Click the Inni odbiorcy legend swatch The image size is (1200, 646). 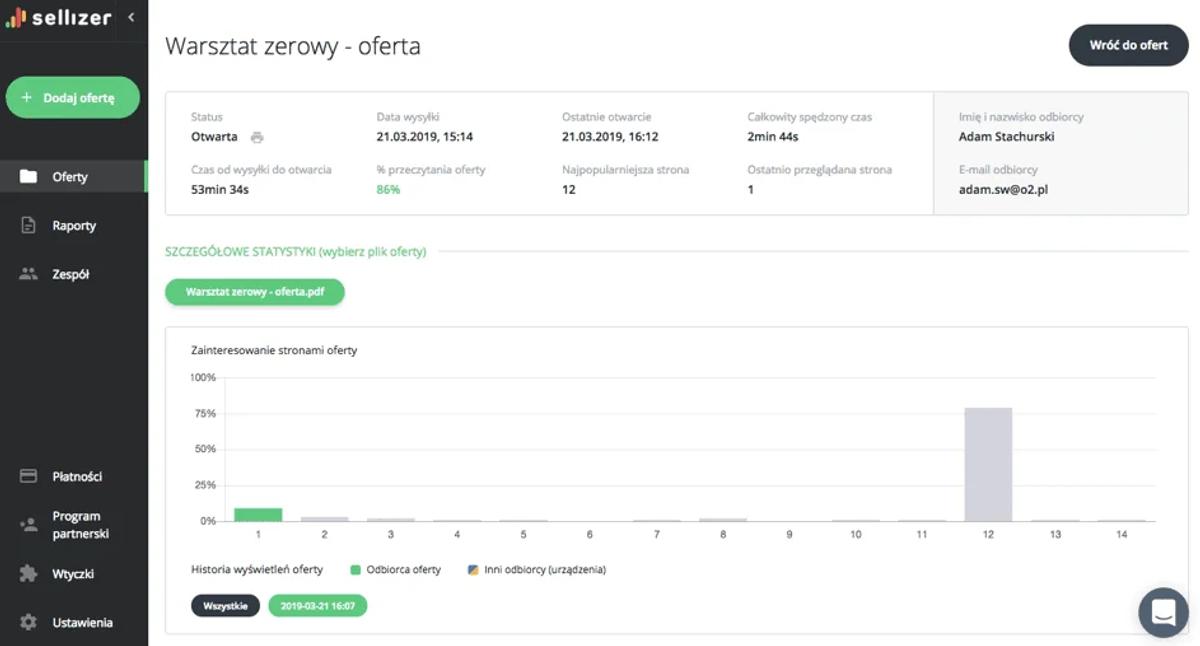pos(473,570)
